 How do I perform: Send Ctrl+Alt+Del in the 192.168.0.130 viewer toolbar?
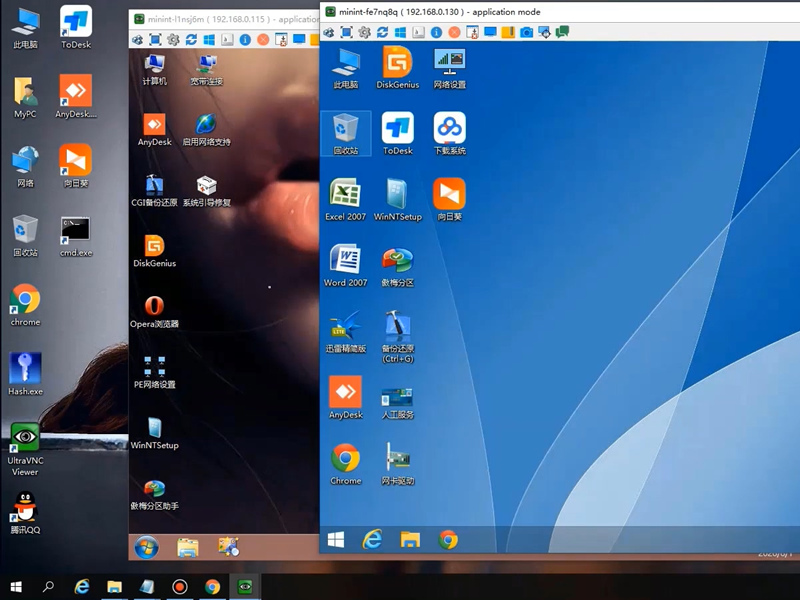click(329, 32)
